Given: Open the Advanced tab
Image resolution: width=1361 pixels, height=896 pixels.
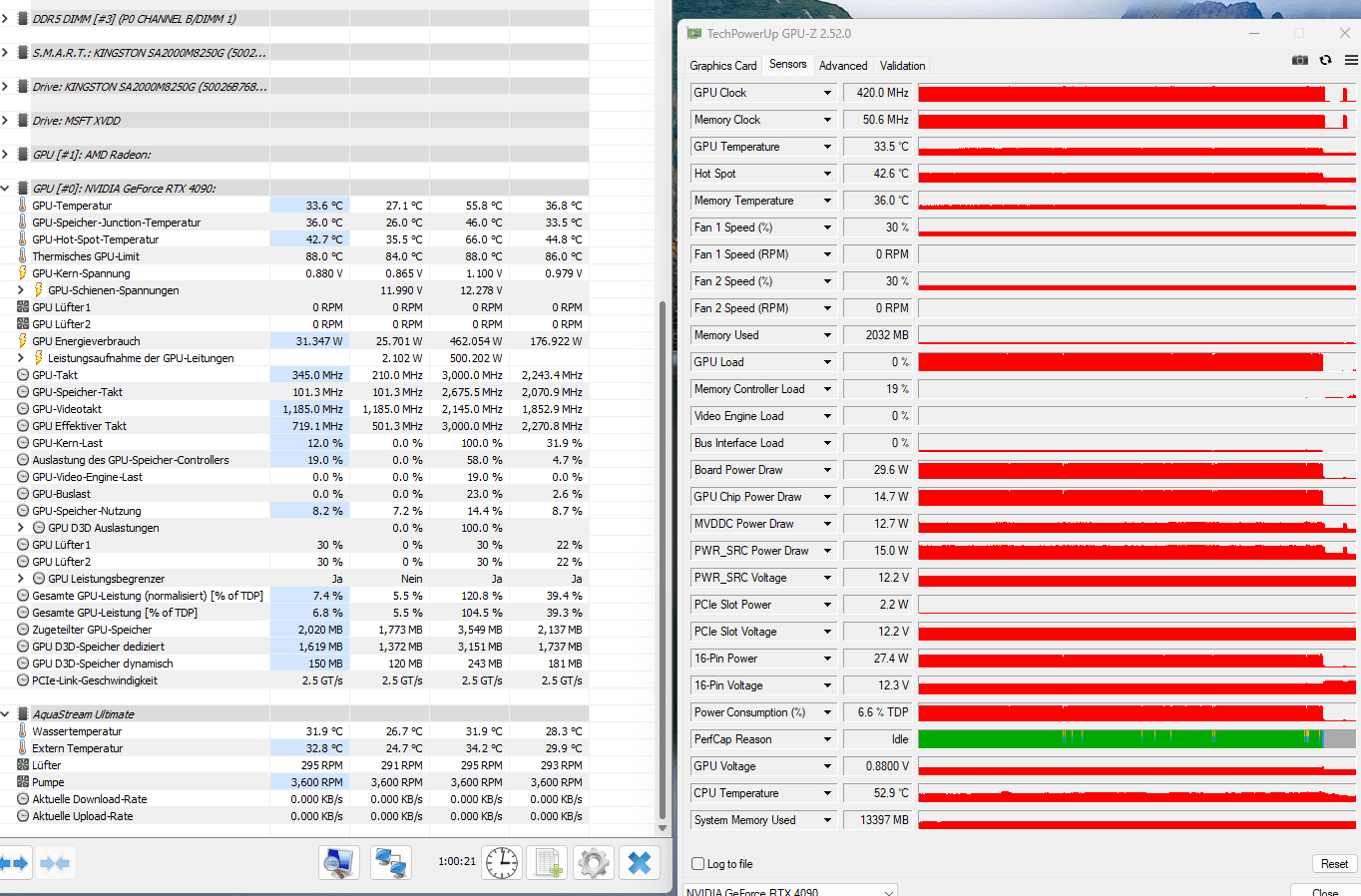Looking at the screenshot, I should point(843,66).
